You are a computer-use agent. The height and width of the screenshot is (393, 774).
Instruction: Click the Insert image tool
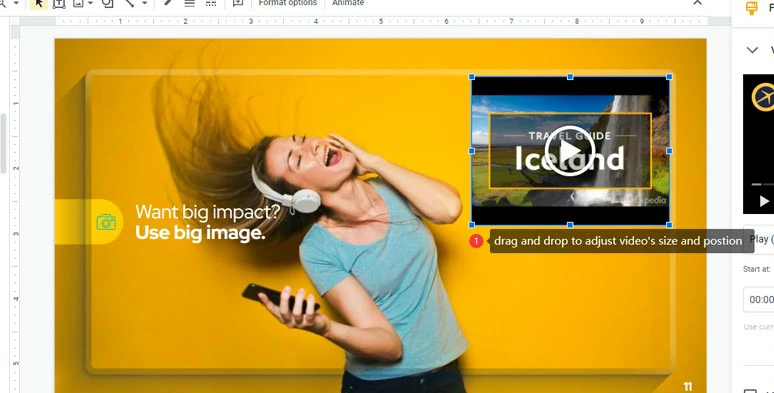(x=78, y=3)
